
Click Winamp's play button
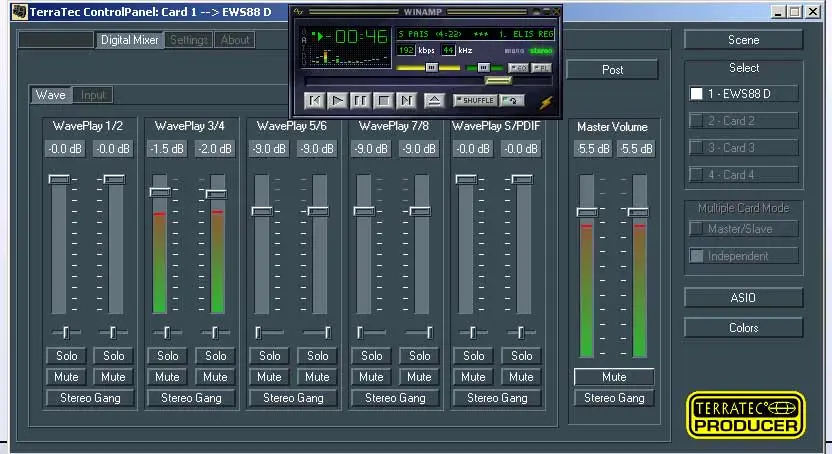[337, 100]
